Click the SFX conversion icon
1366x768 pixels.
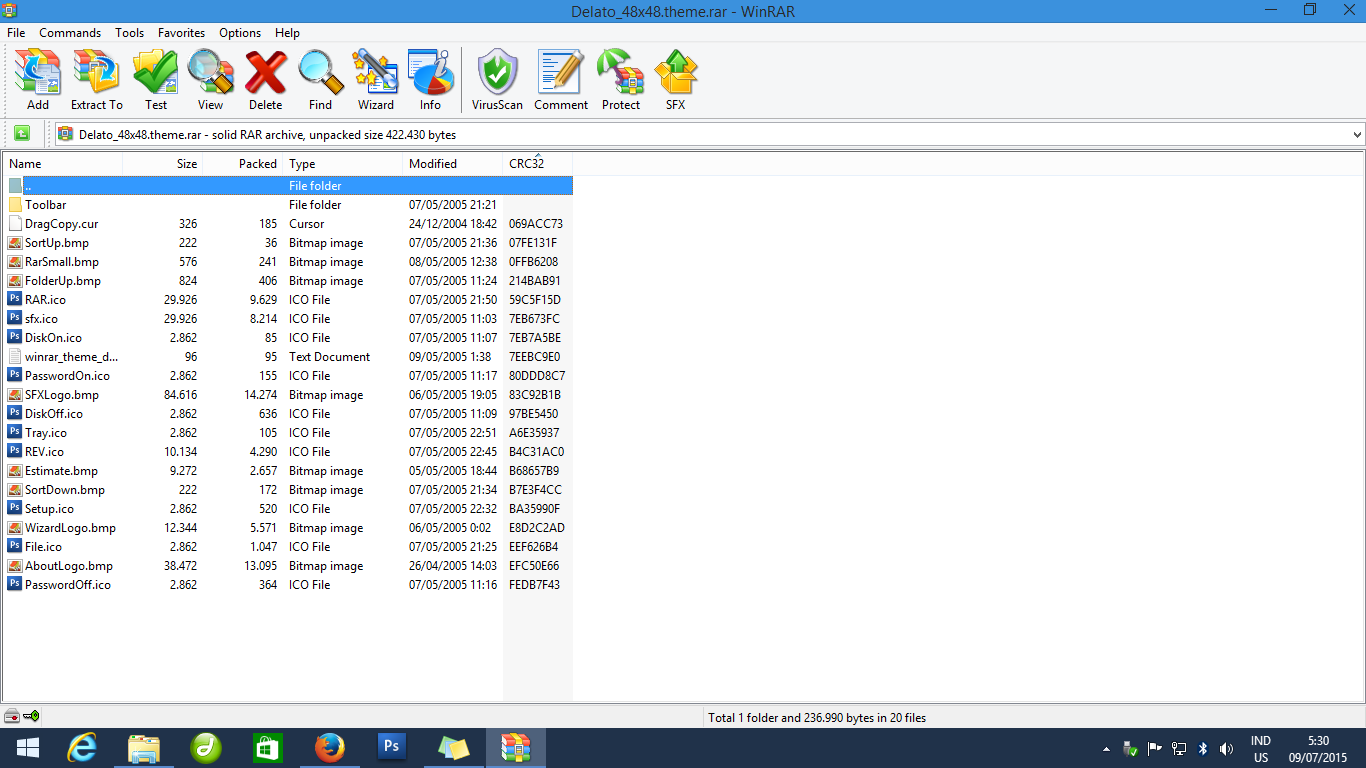675,79
